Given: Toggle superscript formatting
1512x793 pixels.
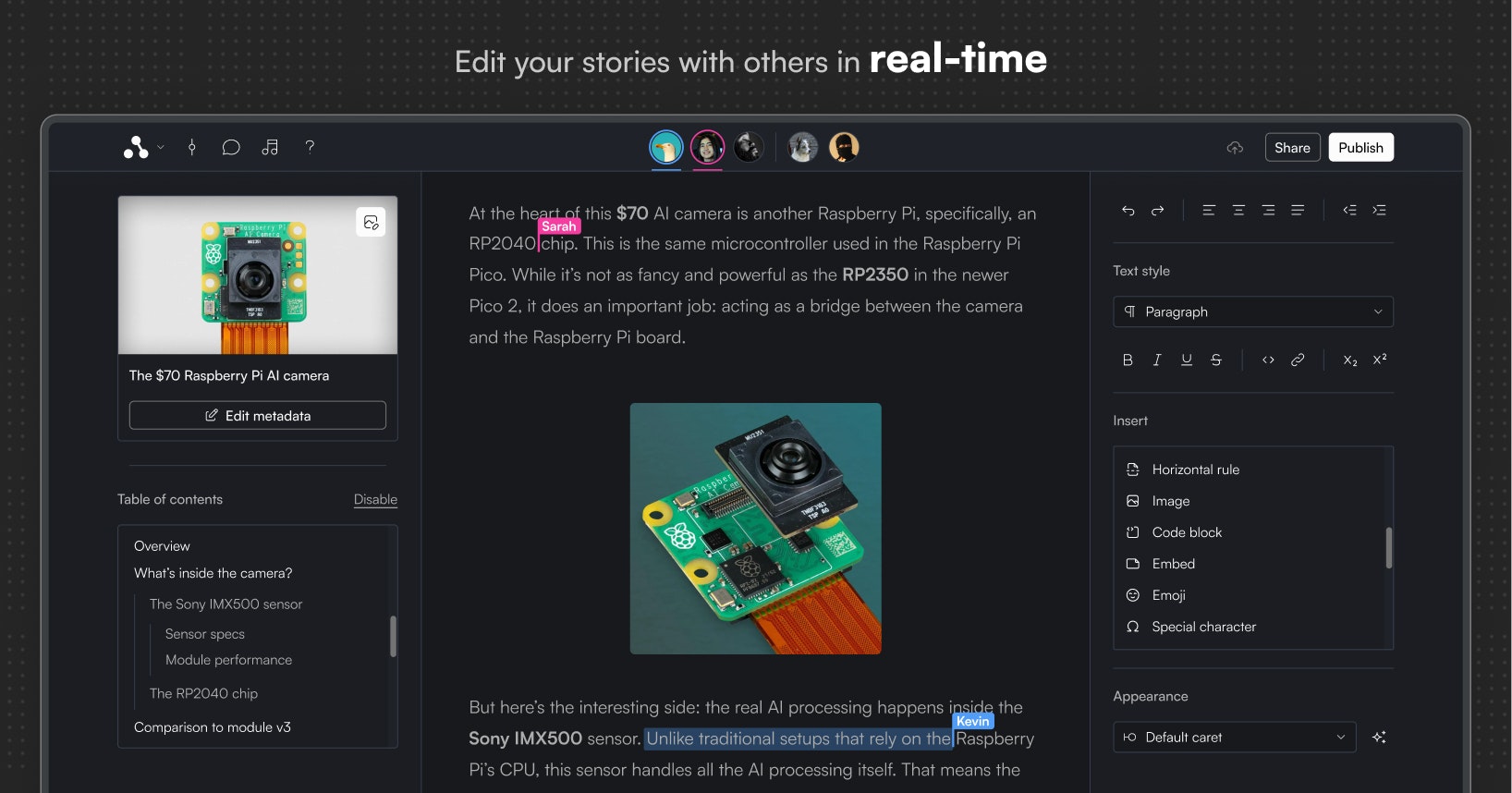Looking at the screenshot, I should 1380,360.
